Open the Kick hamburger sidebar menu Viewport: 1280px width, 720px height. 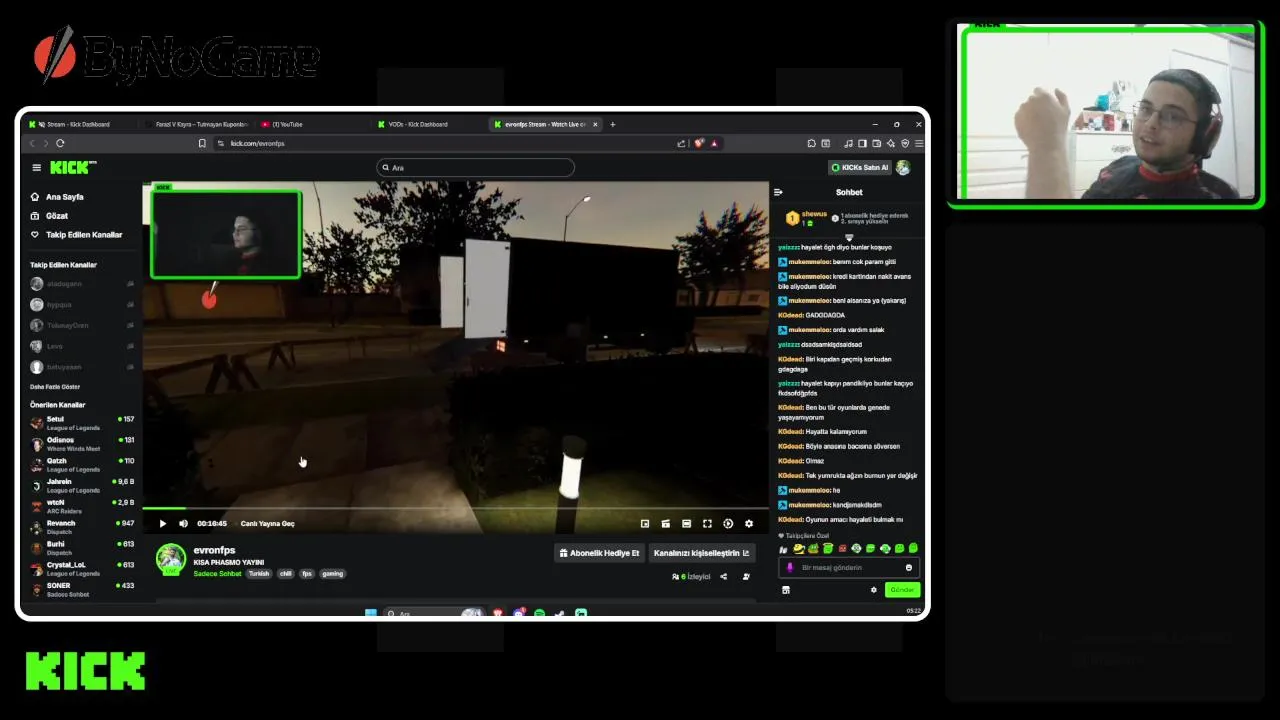36,167
